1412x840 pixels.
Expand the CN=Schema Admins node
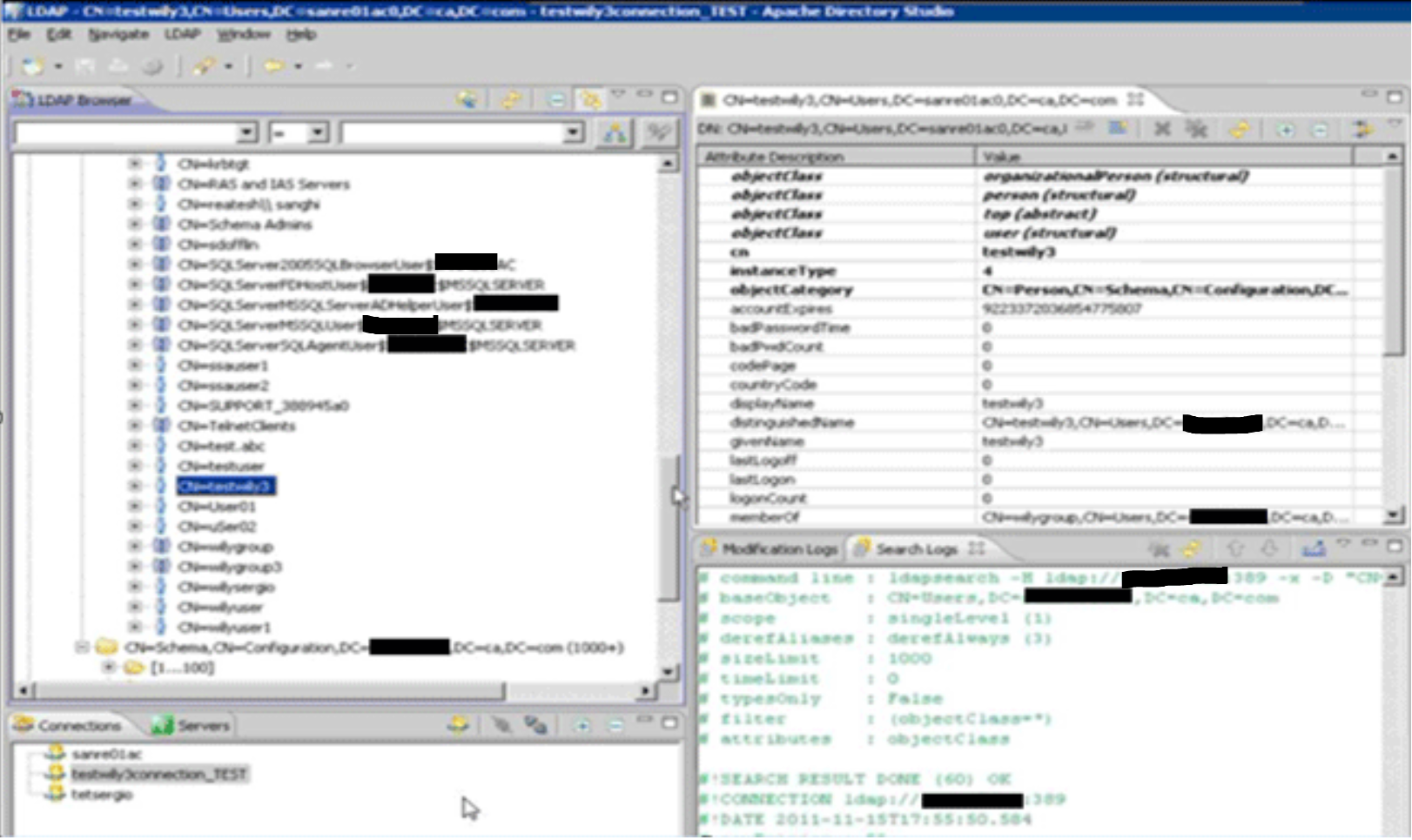(x=134, y=224)
